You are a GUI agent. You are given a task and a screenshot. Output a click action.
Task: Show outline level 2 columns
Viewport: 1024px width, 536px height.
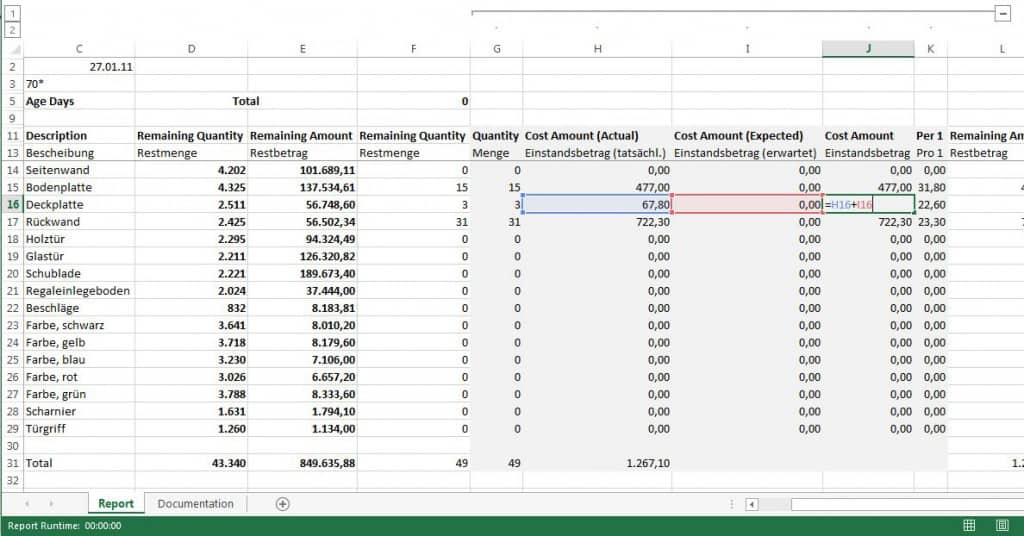tap(12, 29)
